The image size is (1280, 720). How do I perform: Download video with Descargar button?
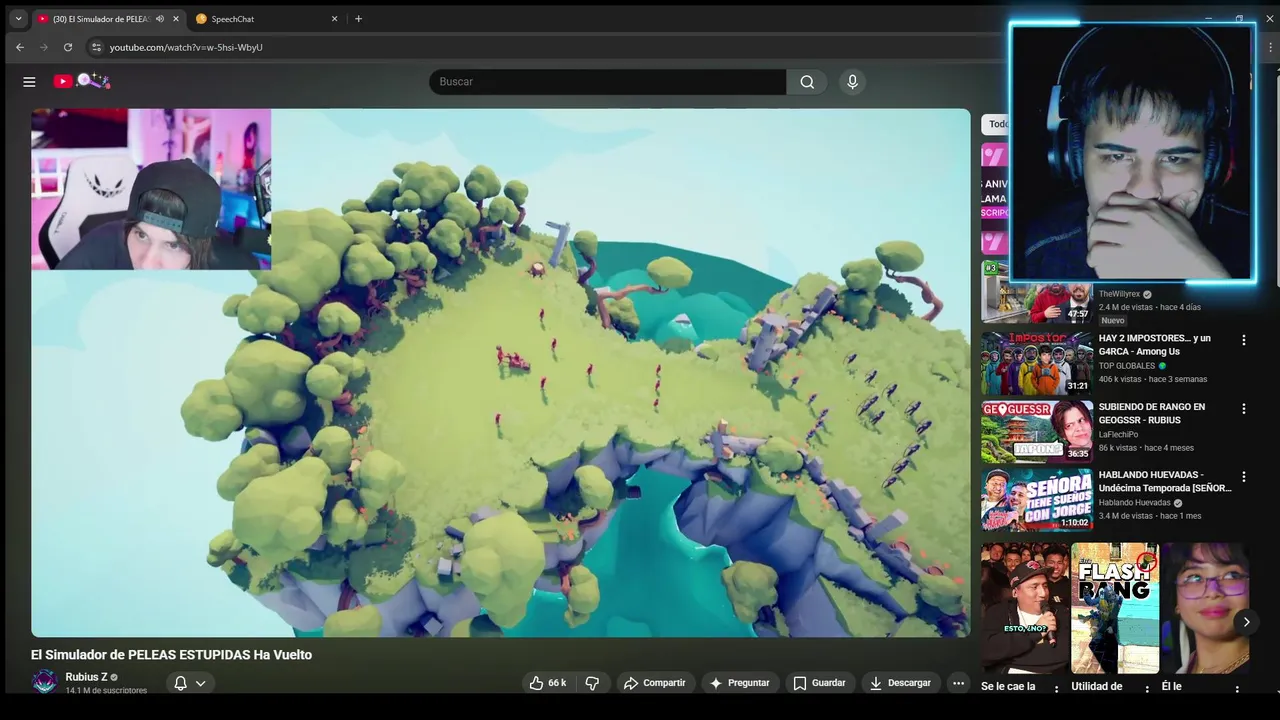(900, 683)
